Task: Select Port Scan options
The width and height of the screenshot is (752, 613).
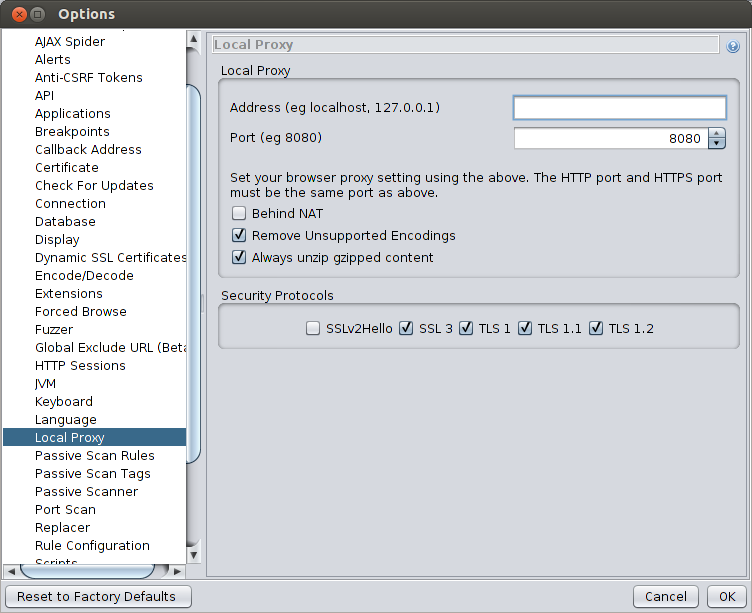Action: [x=65, y=509]
